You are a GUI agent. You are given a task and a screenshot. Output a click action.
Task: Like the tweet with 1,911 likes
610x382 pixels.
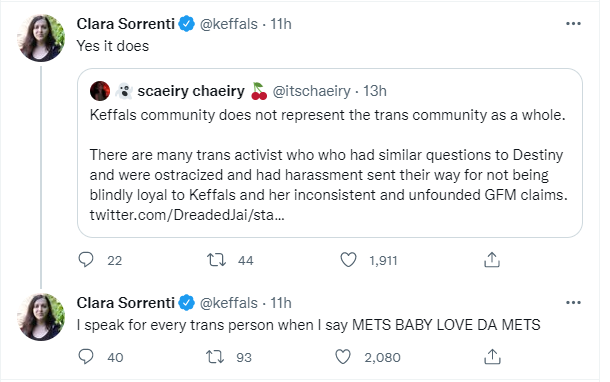[x=348, y=260]
